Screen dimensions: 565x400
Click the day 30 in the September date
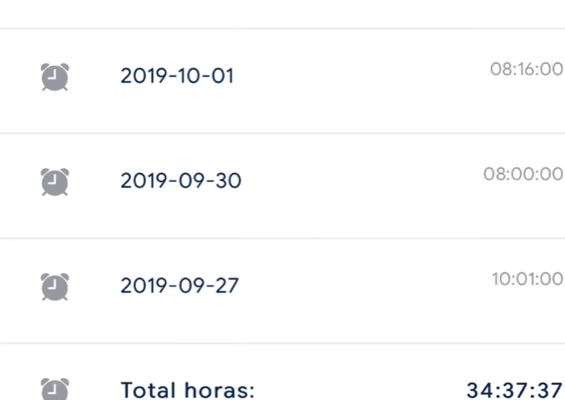pyautogui.click(x=228, y=181)
